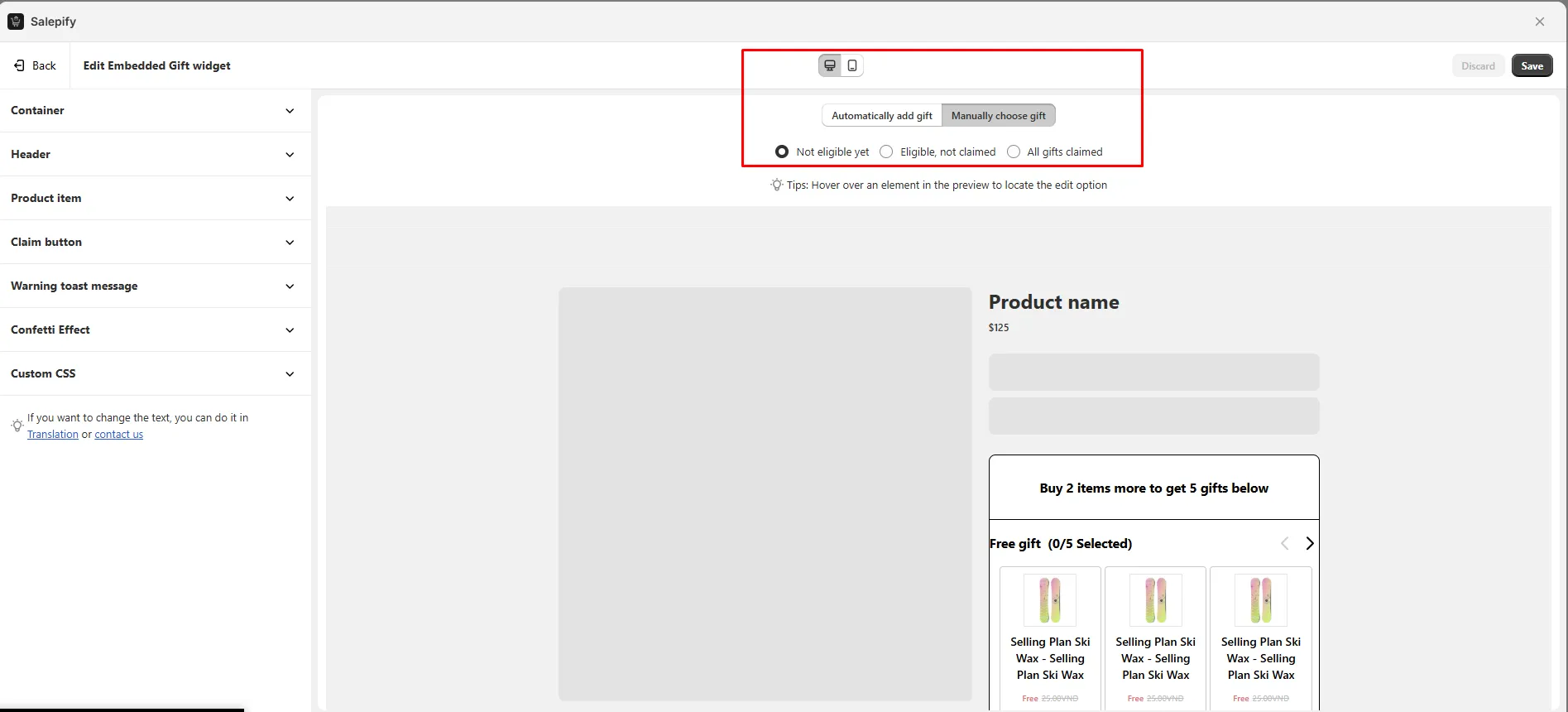The image size is (1568, 712).
Task: Expand the Product item section
Action: point(156,198)
